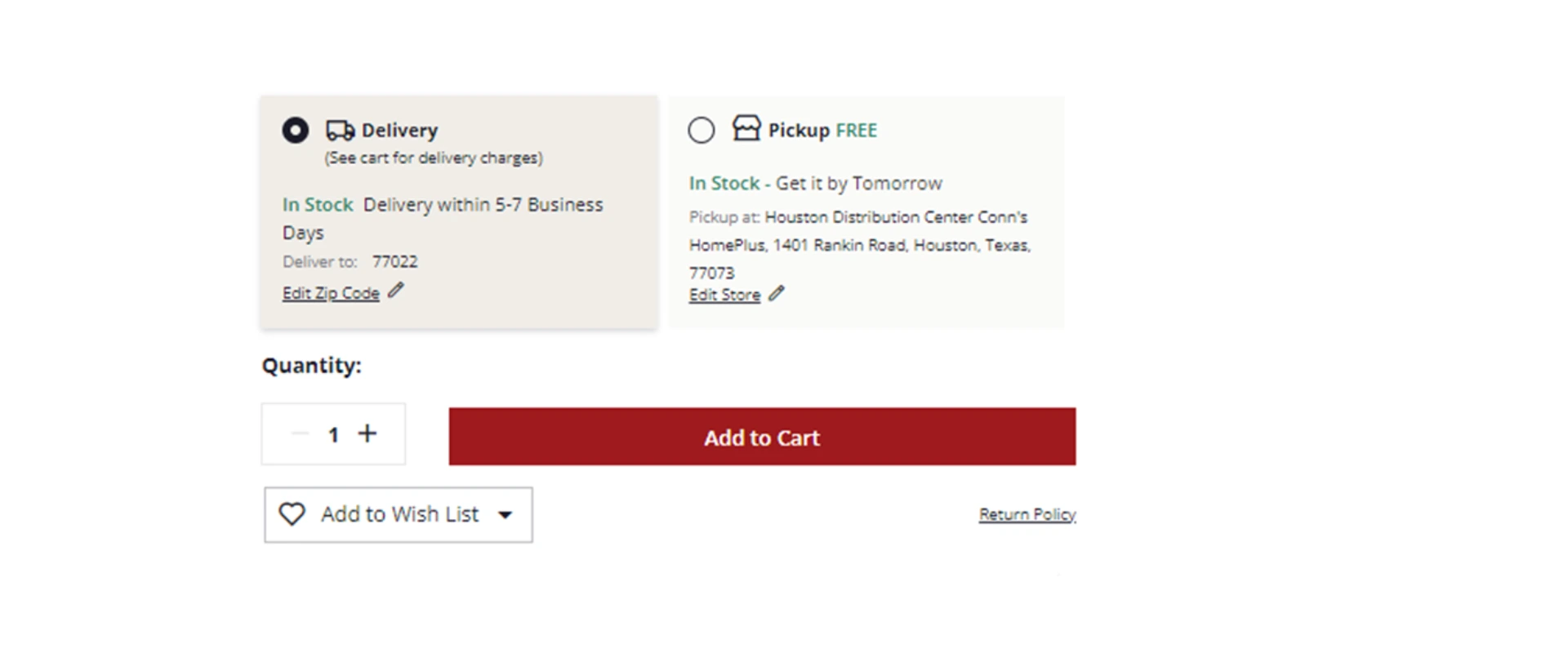Click Add to Cart
This screenshot has height=653, width=1568.
click(761, 437)
